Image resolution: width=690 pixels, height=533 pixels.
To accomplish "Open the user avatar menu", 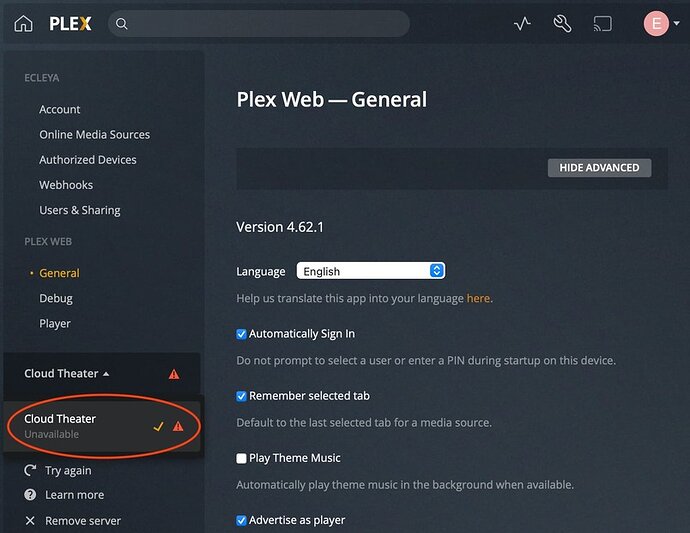I will coord(656,24).
